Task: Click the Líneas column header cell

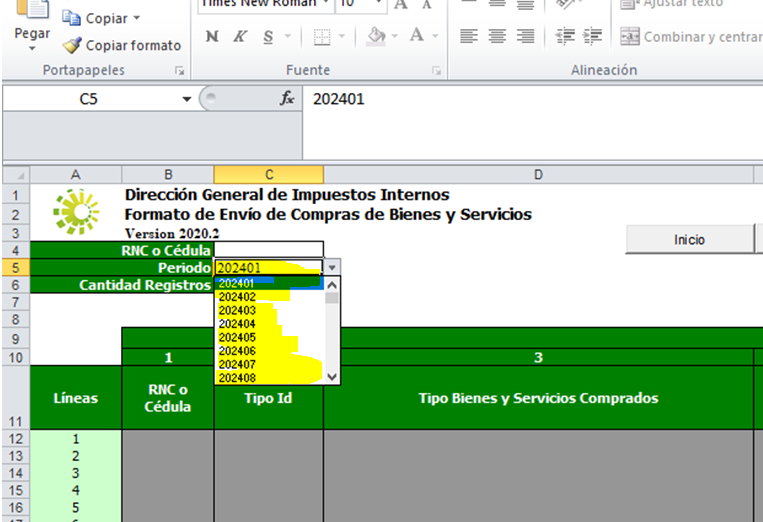Action: [x=75, y=397]
